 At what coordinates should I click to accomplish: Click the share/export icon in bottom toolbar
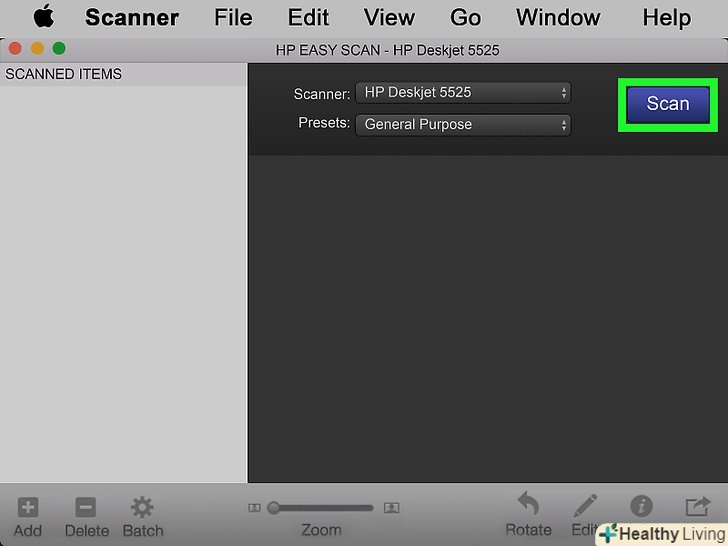pyautogui.click(x=698, y=506)
